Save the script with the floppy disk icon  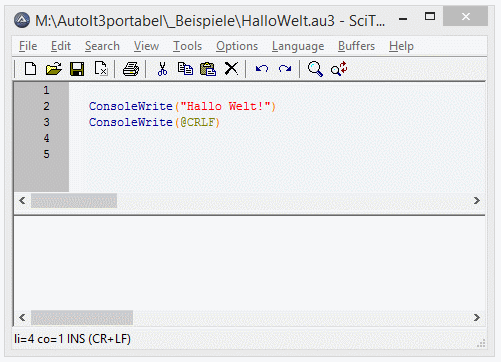point(77,69)
